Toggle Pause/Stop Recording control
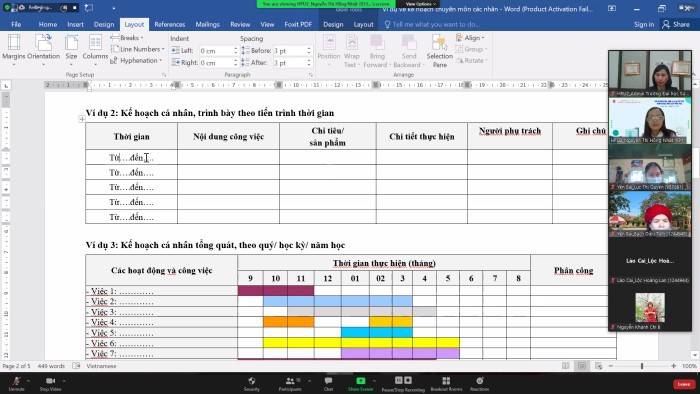 click(x=403, y=384)
